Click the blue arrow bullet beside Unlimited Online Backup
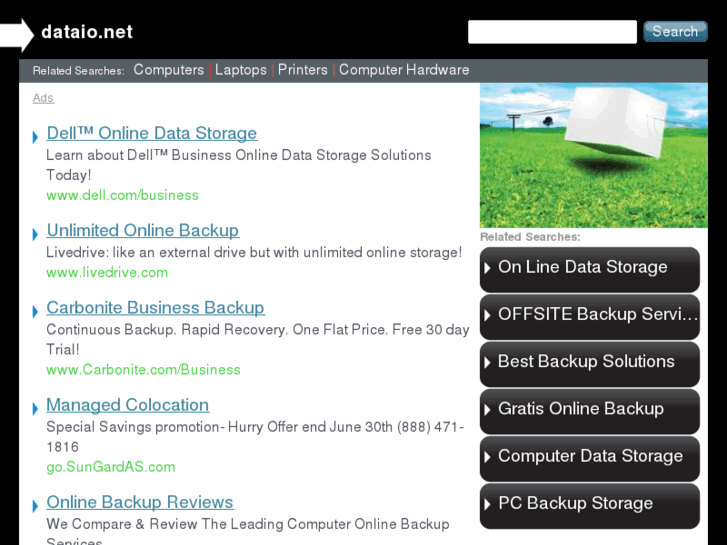Image resolution: width=727 pixels, height=545 pixels. click(35, 235)
